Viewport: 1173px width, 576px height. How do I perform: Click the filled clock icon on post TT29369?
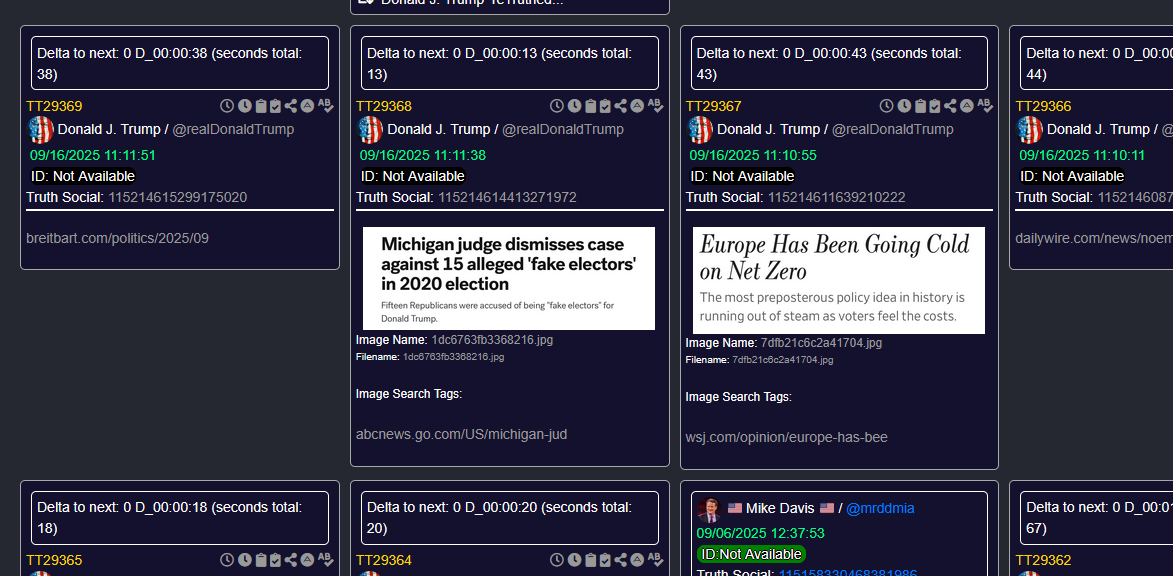coord(244,106)
